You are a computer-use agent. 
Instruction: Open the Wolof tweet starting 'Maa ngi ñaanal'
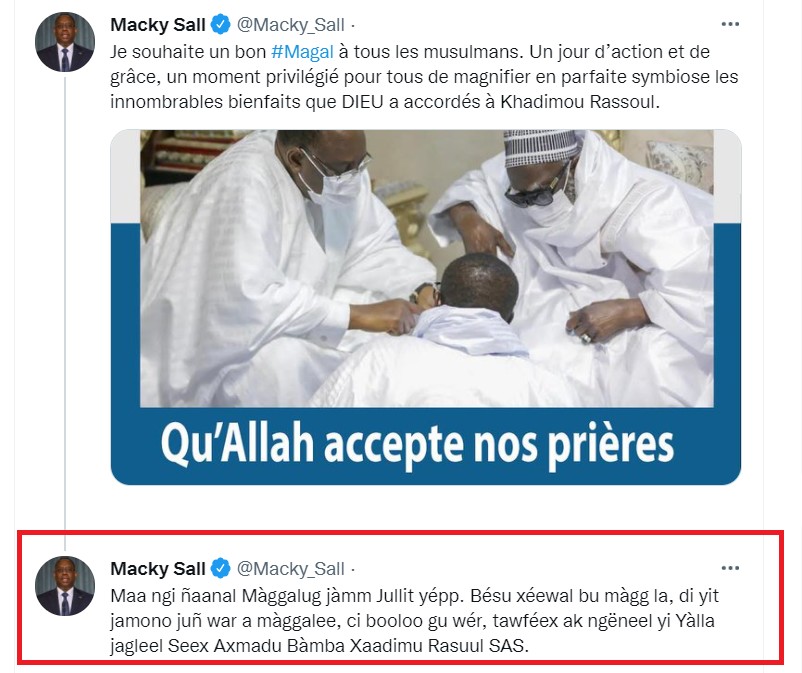click(x=414, y=621)
